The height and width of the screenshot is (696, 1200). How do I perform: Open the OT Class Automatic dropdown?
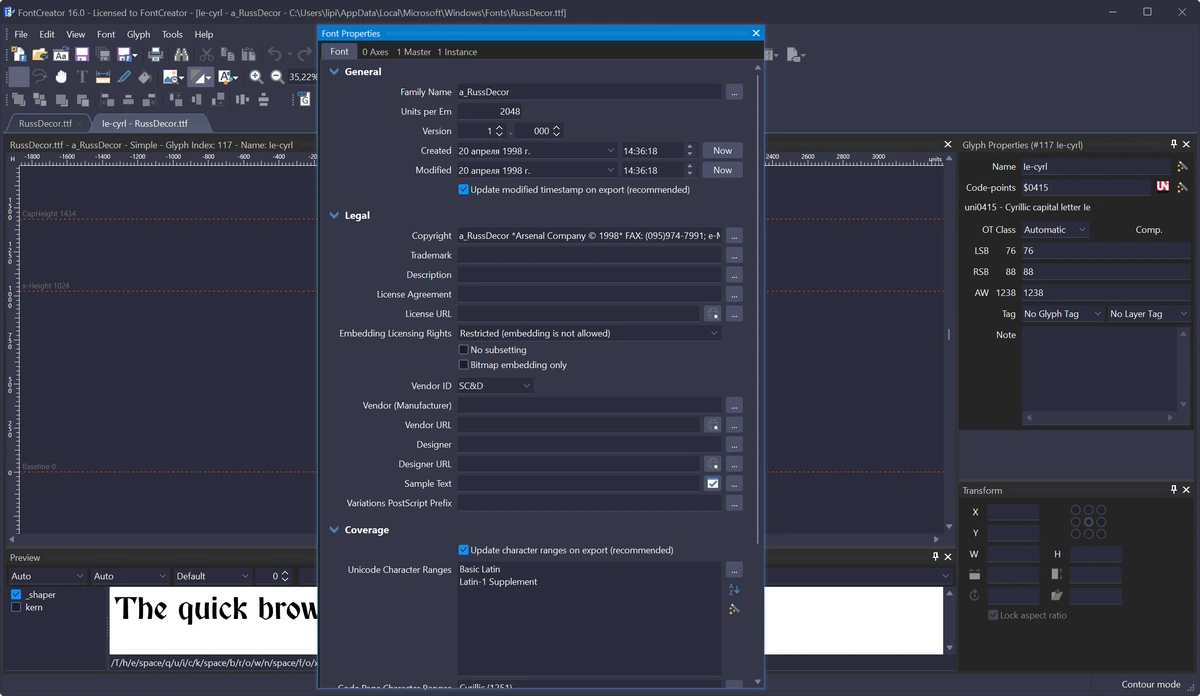pos(1054,229)
